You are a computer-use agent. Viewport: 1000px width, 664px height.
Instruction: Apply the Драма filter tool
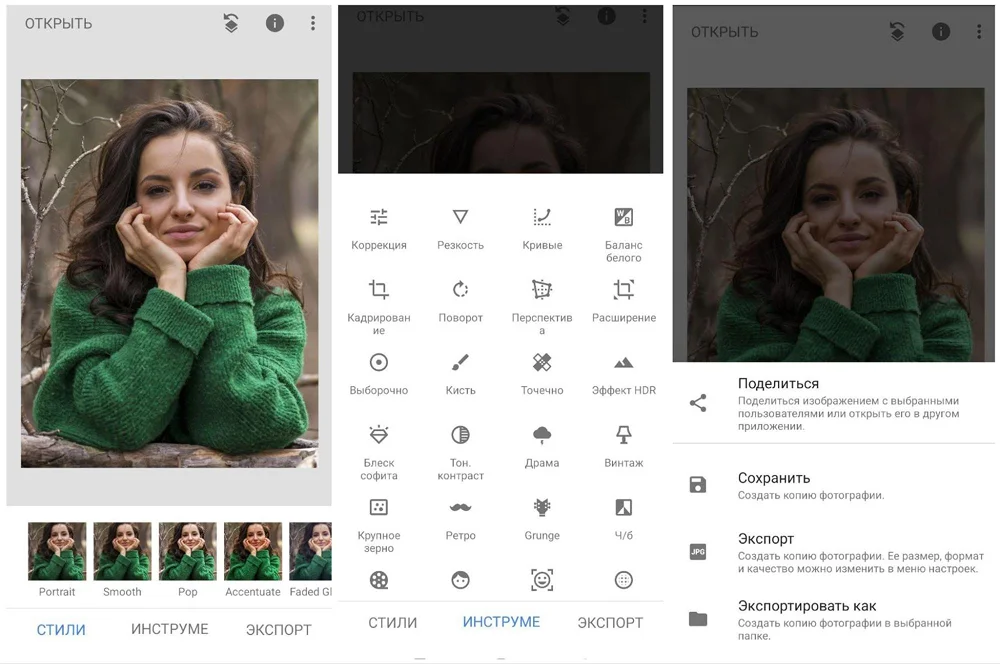click(542, 445)
